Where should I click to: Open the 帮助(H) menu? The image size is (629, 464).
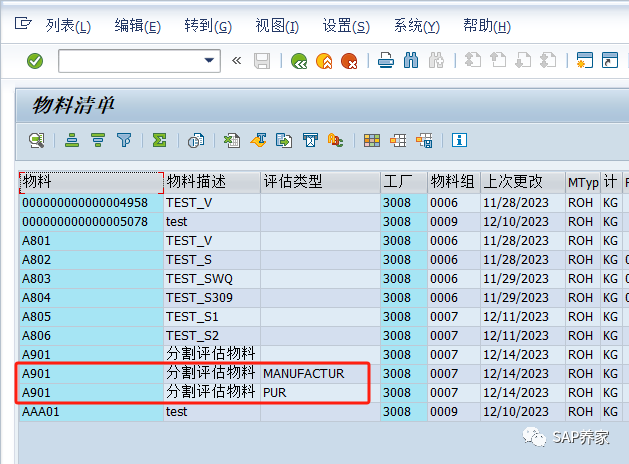pyautogui.click(x=487, y=26)
